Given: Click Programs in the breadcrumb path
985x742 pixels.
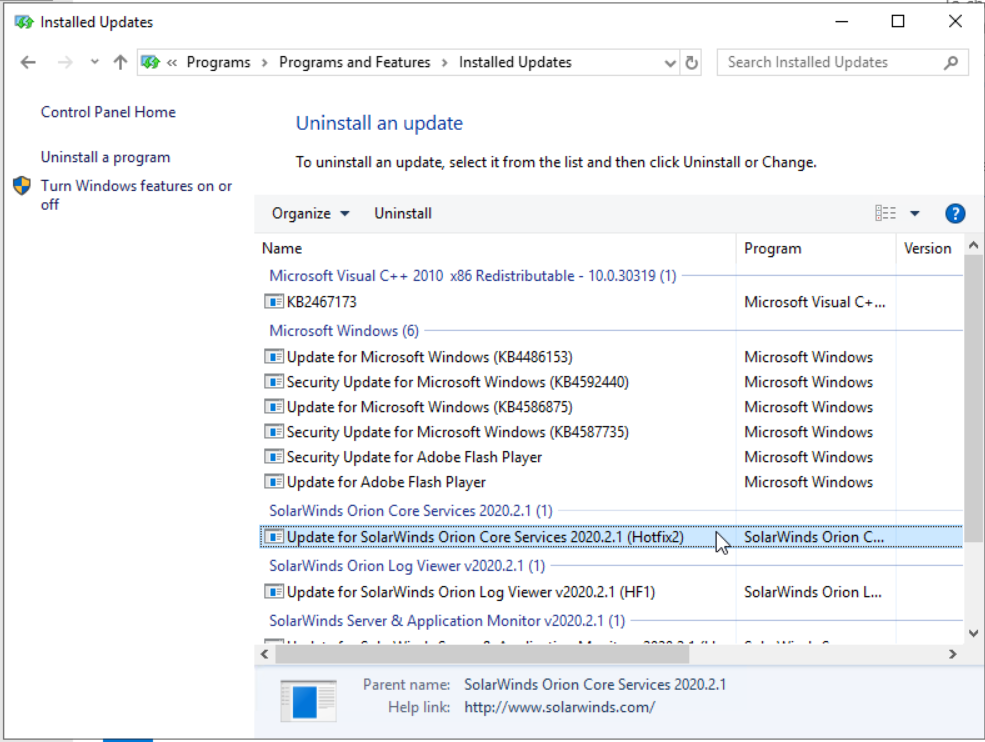Looking at the screenshot, I should click(x=218, y=62).
